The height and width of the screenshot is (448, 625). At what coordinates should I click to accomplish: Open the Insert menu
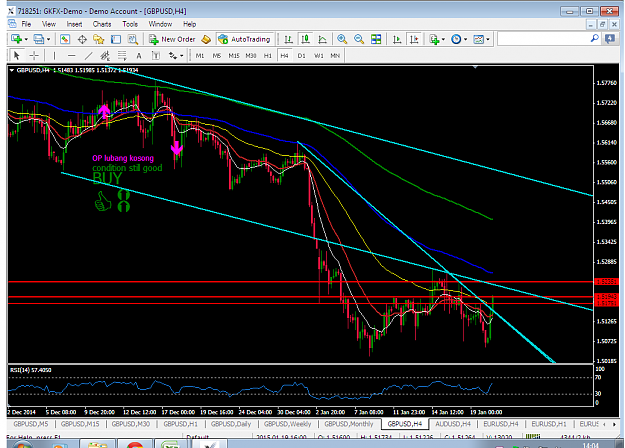(74, 24)
